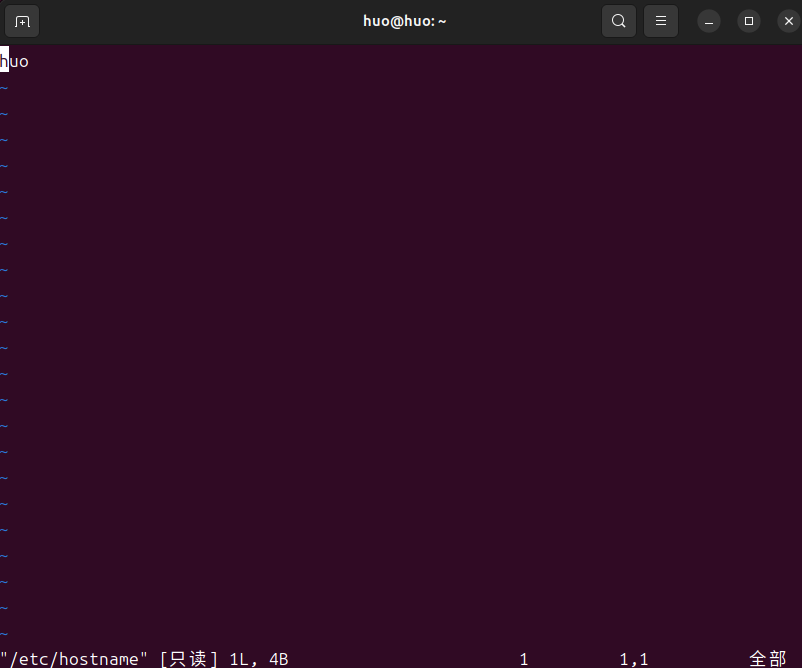Click the [只读] read-only indicator

189,659
